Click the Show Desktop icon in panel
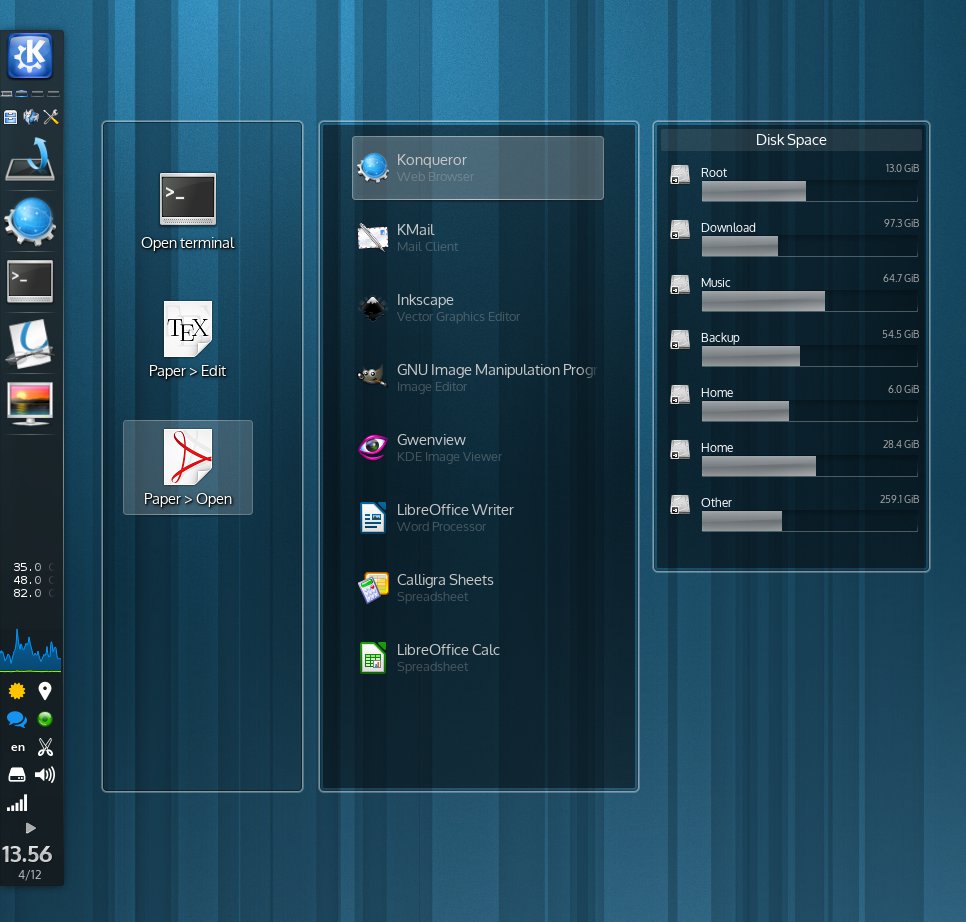966x922 pixels. point(30,160)
